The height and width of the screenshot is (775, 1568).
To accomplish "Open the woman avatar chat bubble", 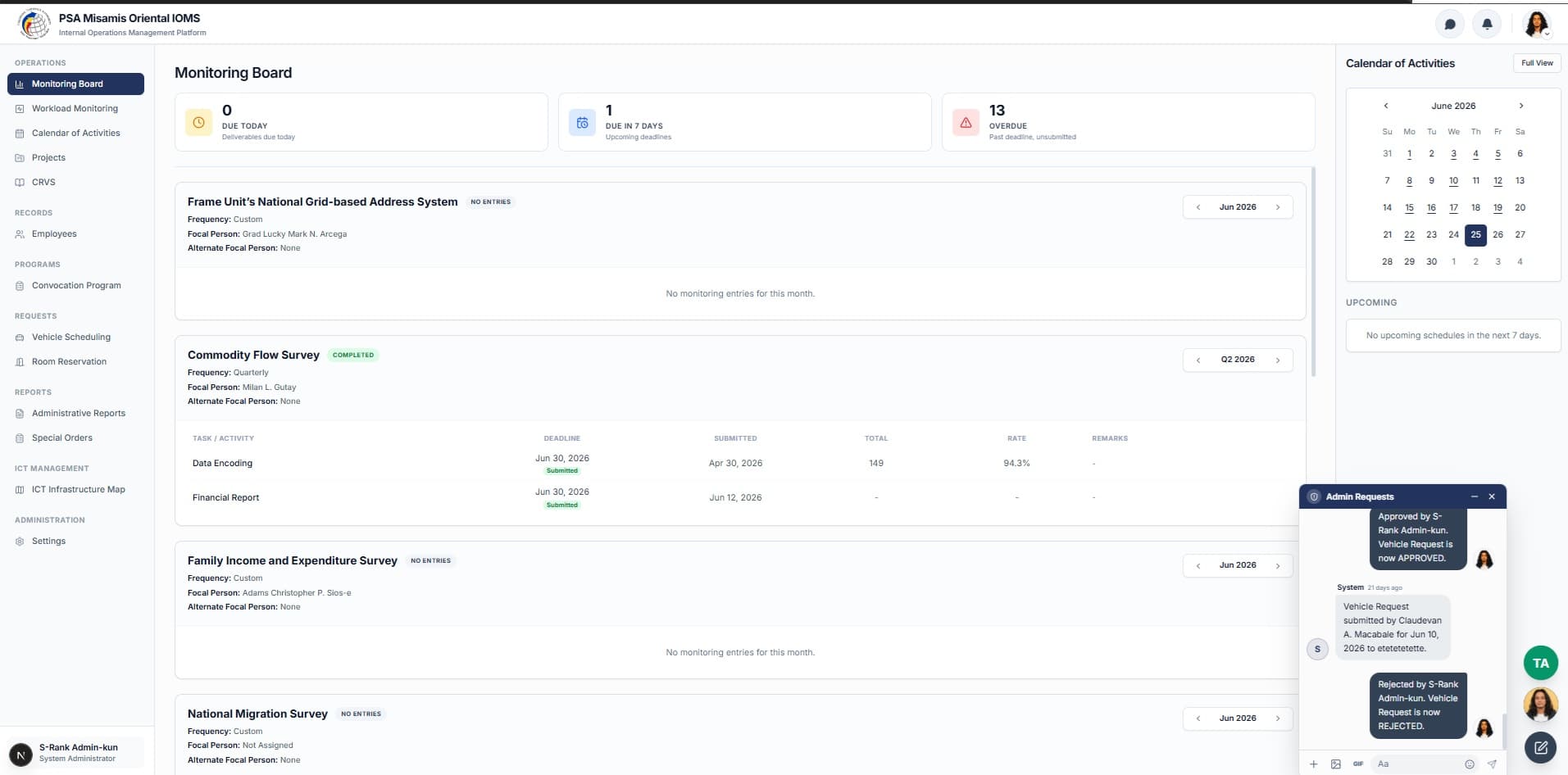I will point(1540,705).
